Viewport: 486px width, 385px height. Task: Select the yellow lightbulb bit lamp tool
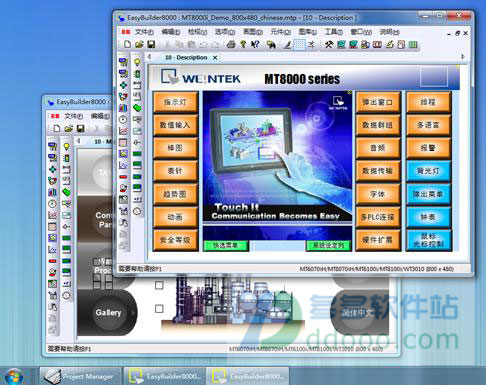coord(137,62)
